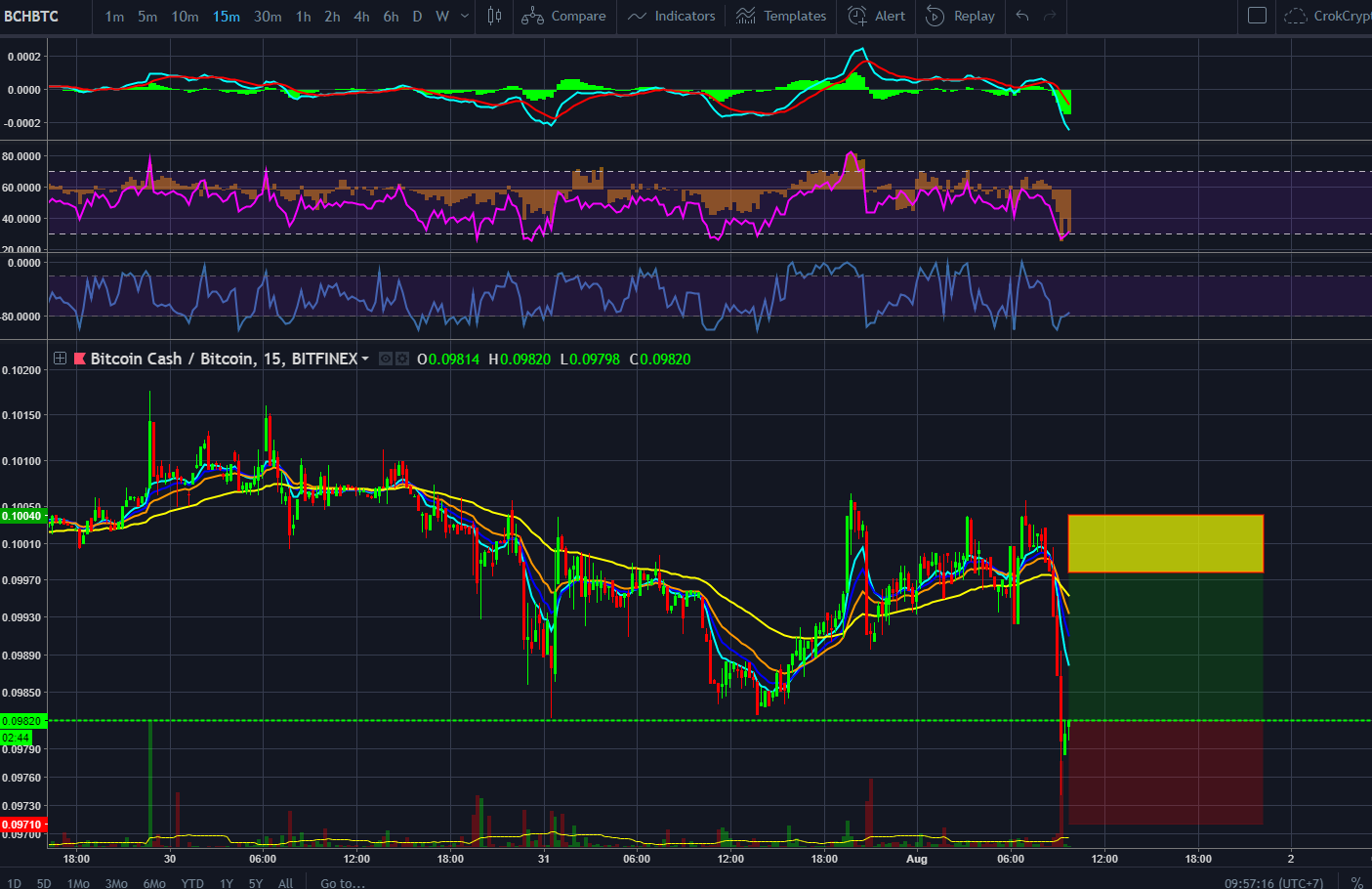Expand the legend plus box
The image size is (1372, 889).
(x=60, y=359)
